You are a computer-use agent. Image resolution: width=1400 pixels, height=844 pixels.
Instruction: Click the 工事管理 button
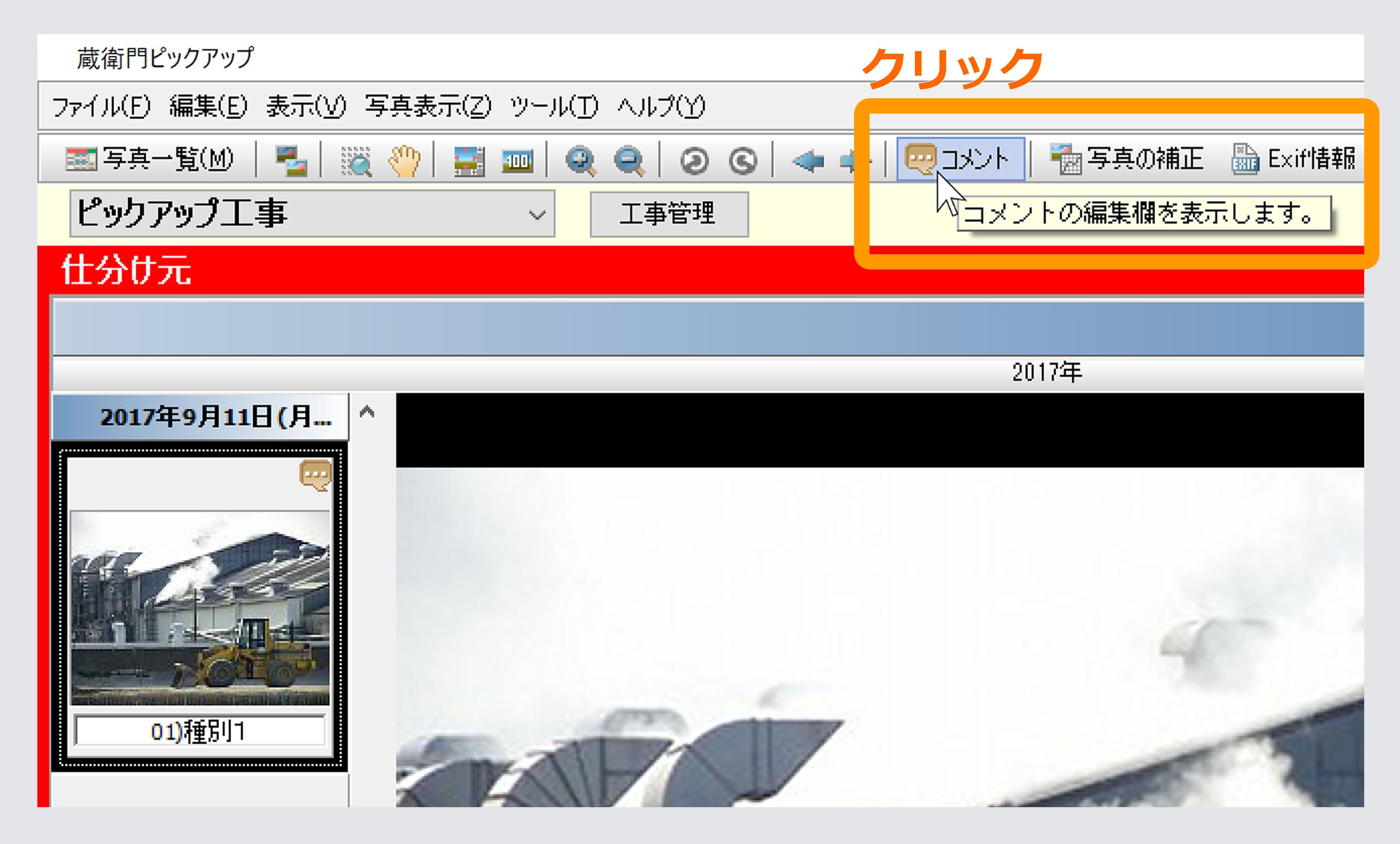click(x=669, y=214)
